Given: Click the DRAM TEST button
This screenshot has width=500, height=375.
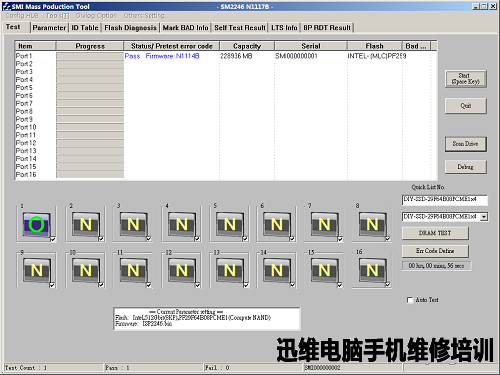Looking at the screenshot, I should tap(435, 233).
